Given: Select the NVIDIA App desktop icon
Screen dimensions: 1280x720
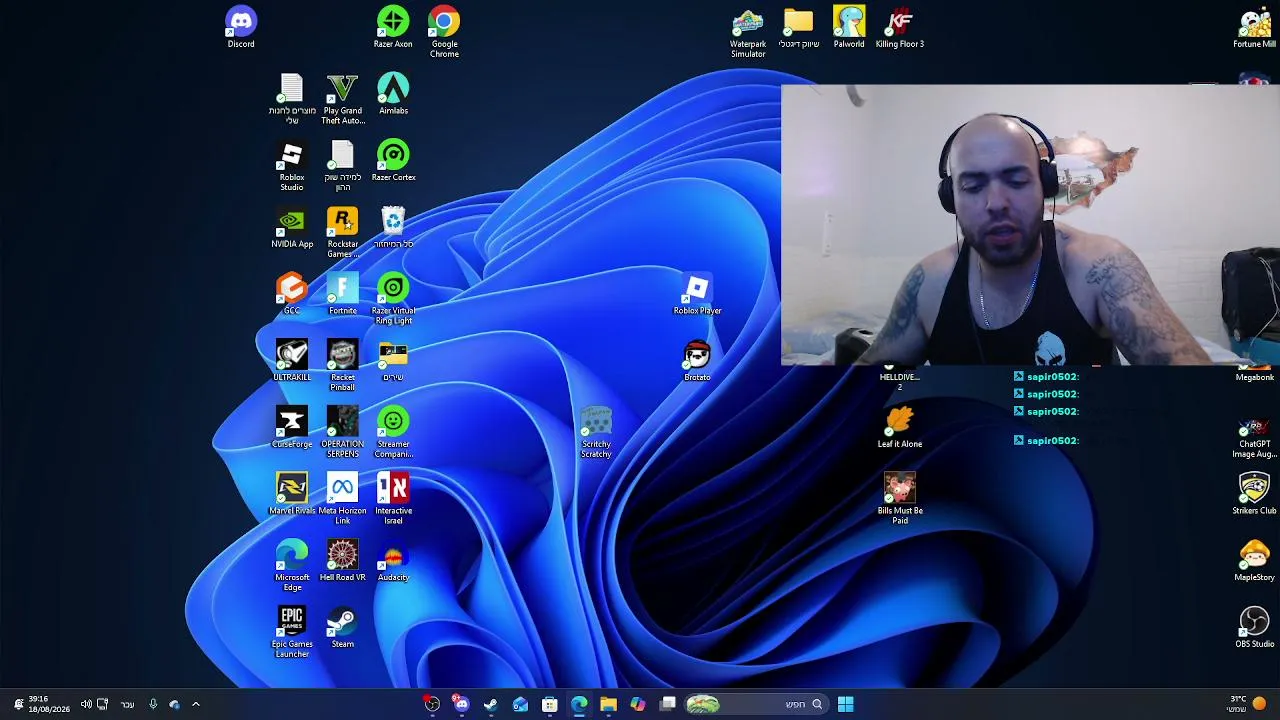Looking at the screenshot, I should 292,228.
